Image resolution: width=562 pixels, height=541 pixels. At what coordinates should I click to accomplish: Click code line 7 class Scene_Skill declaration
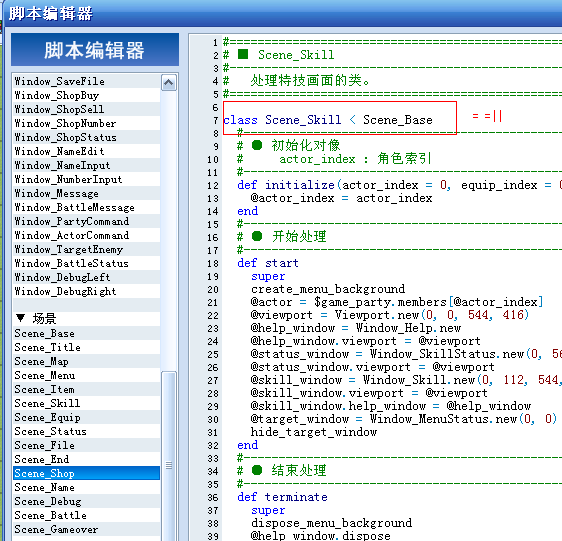click(x=328, y=119)
